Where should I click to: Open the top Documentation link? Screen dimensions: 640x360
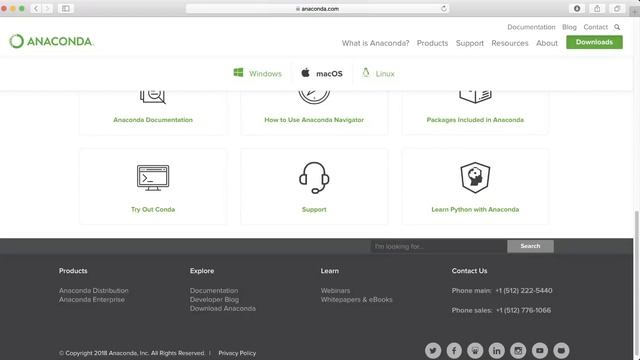[531, 27]
